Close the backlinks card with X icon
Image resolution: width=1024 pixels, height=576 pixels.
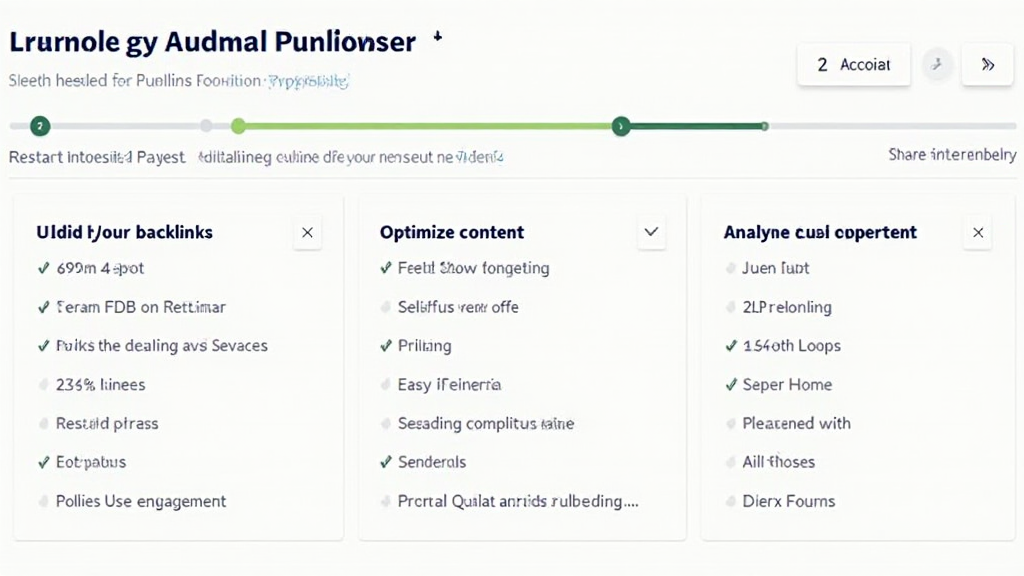point(307,233)
